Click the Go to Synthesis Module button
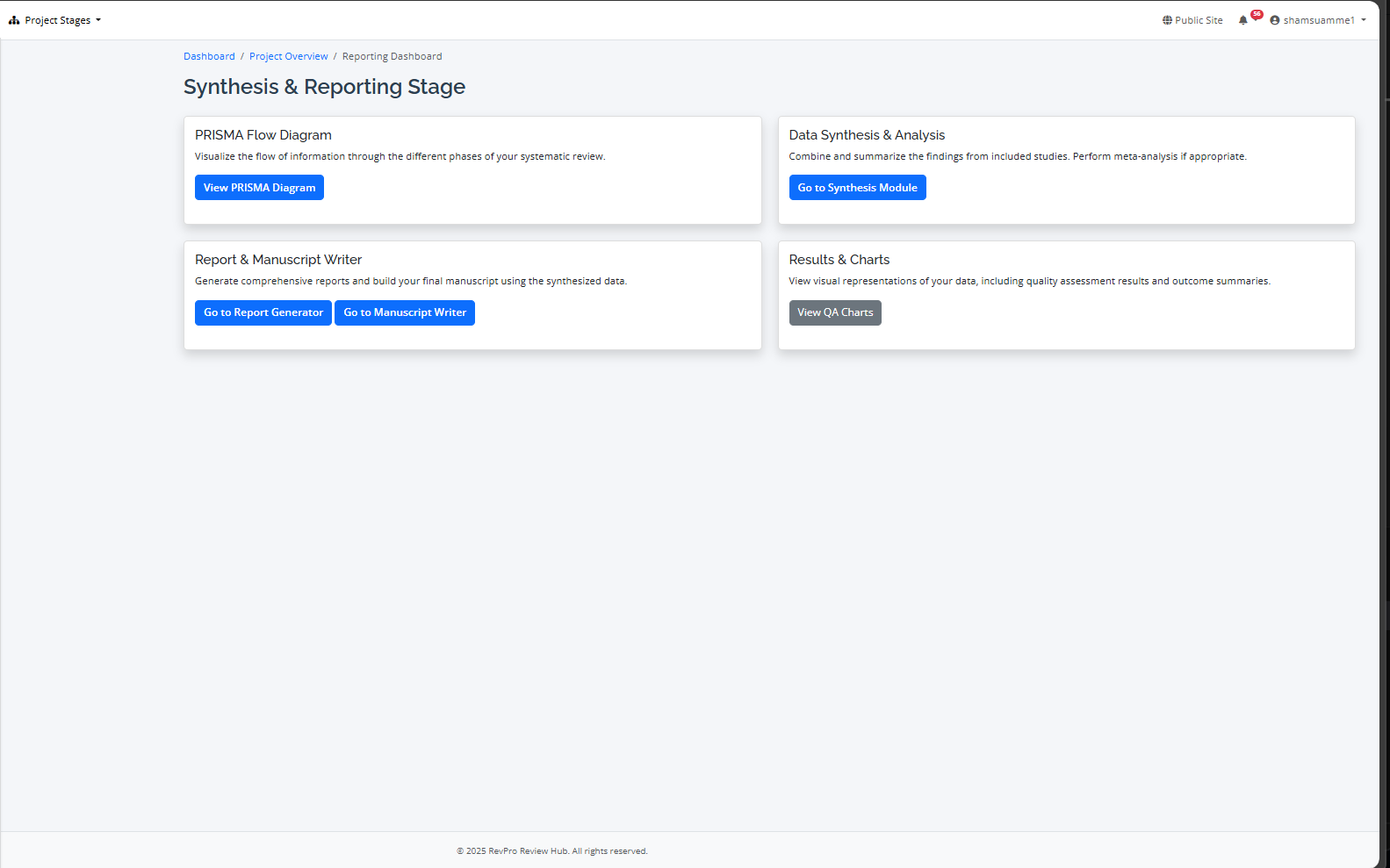Screen dimensions: 1390x868 [x=857, y=188]
